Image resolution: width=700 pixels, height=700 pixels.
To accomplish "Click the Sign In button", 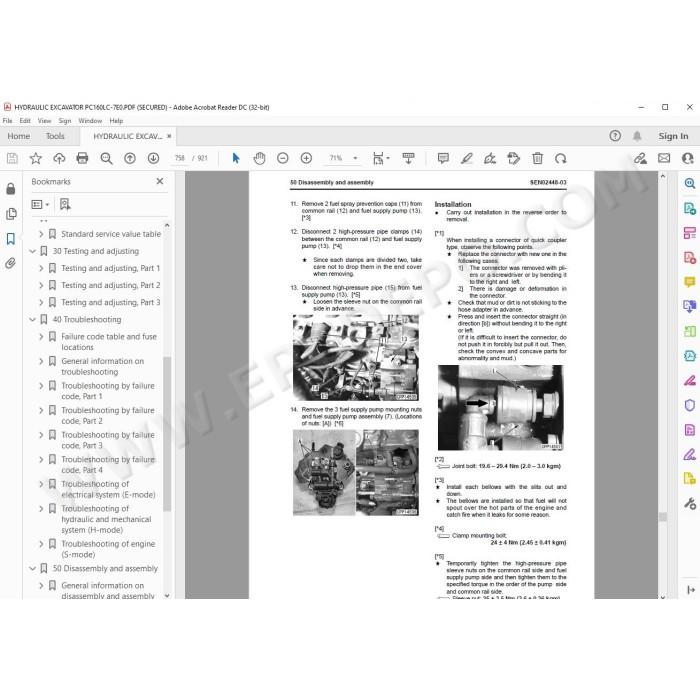I will (673, 136).
